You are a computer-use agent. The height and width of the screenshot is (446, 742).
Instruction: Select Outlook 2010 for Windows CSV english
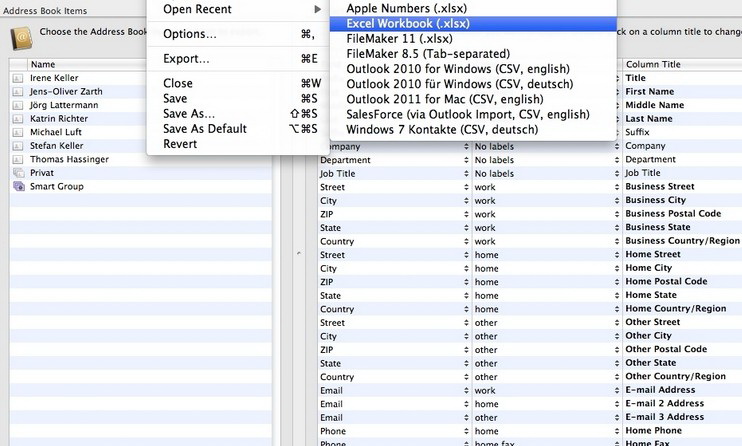tap(473, 69)
